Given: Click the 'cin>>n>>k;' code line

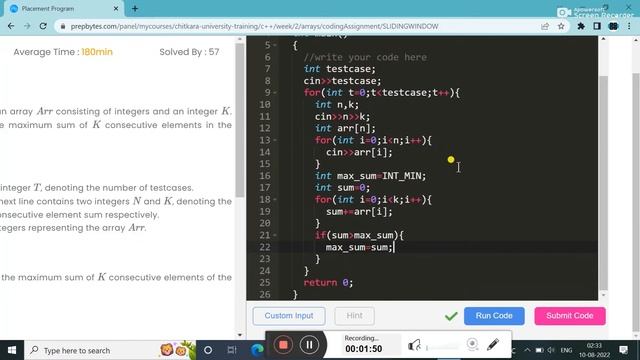Looking at the screenshot, I should [x=342, y=117].
